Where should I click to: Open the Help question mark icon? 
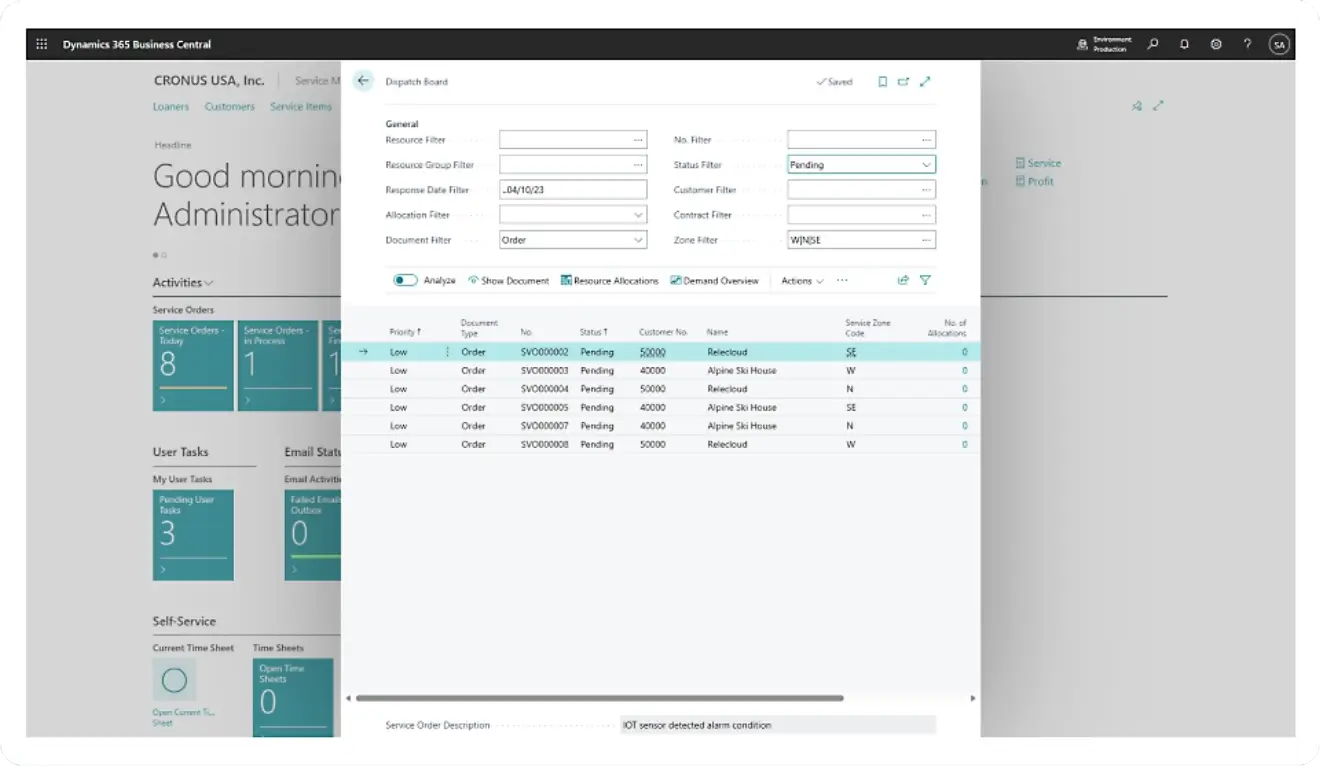(x=1247, y=43)
